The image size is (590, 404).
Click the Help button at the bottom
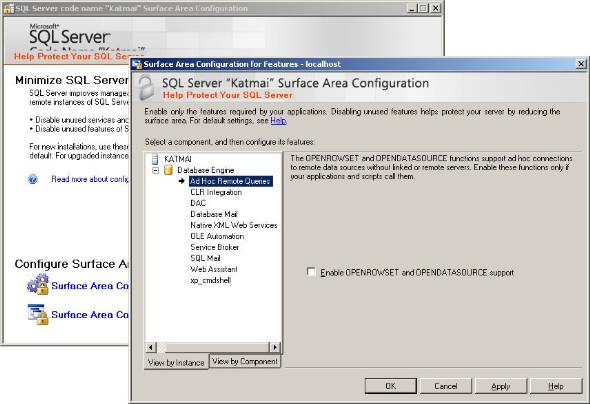(x=556, y=386)
